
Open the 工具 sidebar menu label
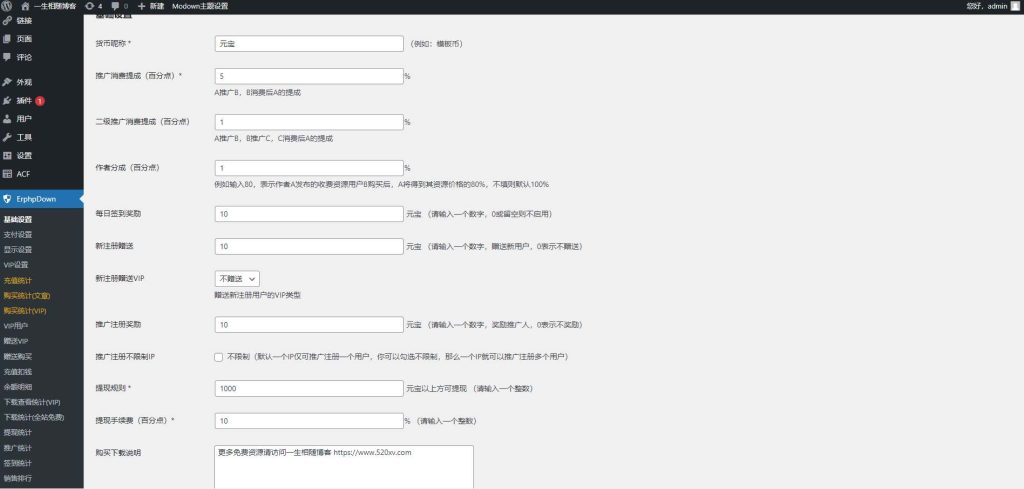[x=24, y=137]
